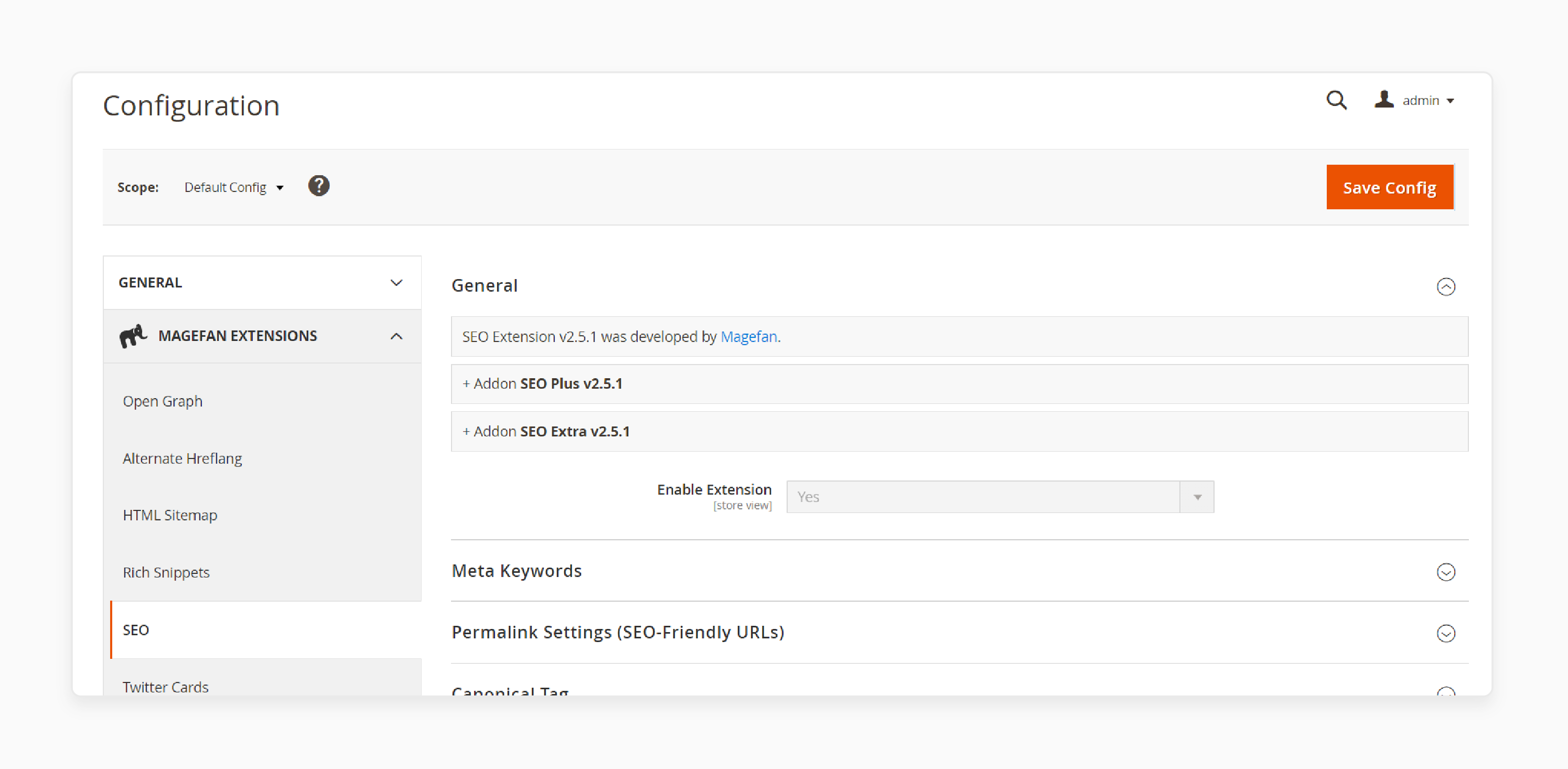This screenshot has height=769, width=1568.
Task: Click the MAGEFAN EXTENSIONS section label
Action: tap(238, 336)
